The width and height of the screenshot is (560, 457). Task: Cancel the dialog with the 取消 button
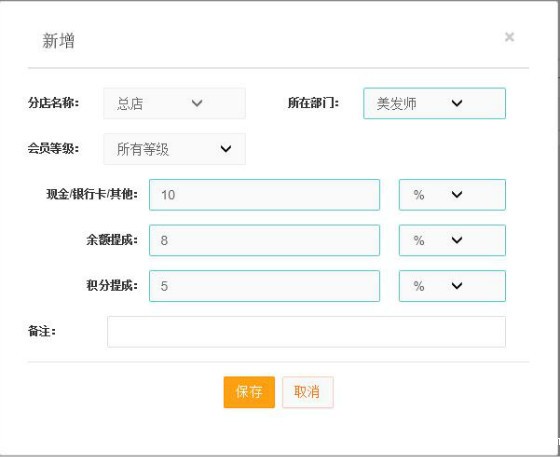(308, 392)
